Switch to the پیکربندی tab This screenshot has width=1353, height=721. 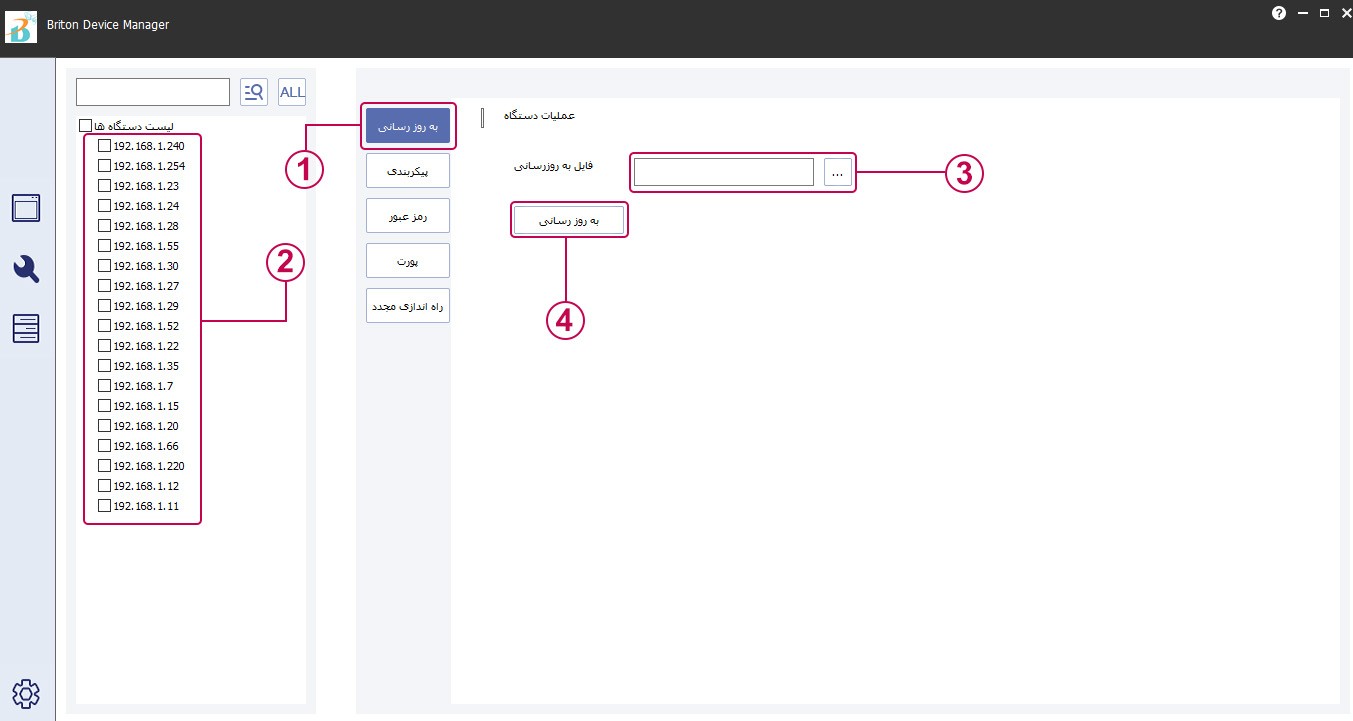coord(408,171)
